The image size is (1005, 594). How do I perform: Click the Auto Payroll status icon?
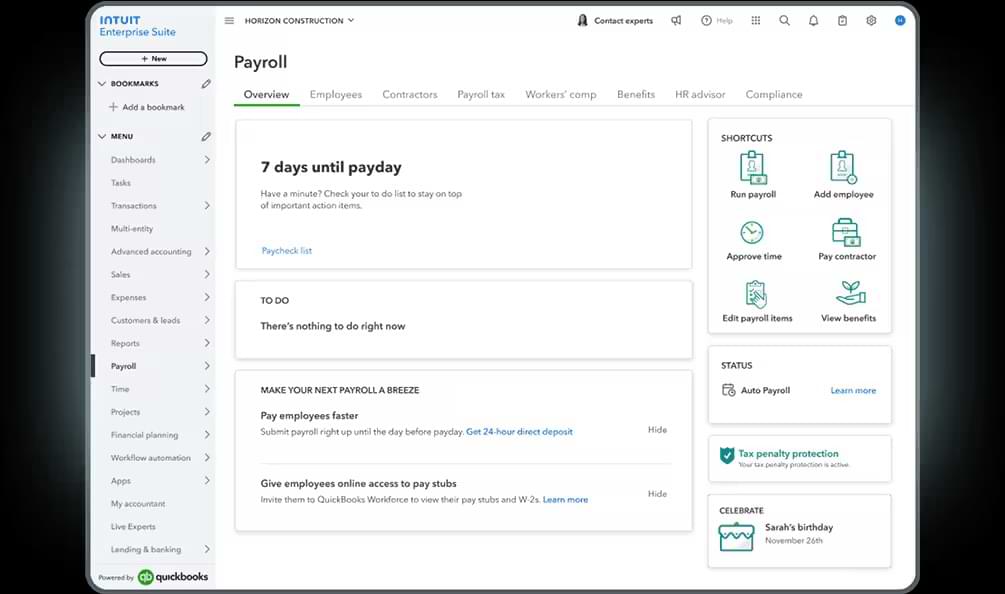tap(729, 390)
